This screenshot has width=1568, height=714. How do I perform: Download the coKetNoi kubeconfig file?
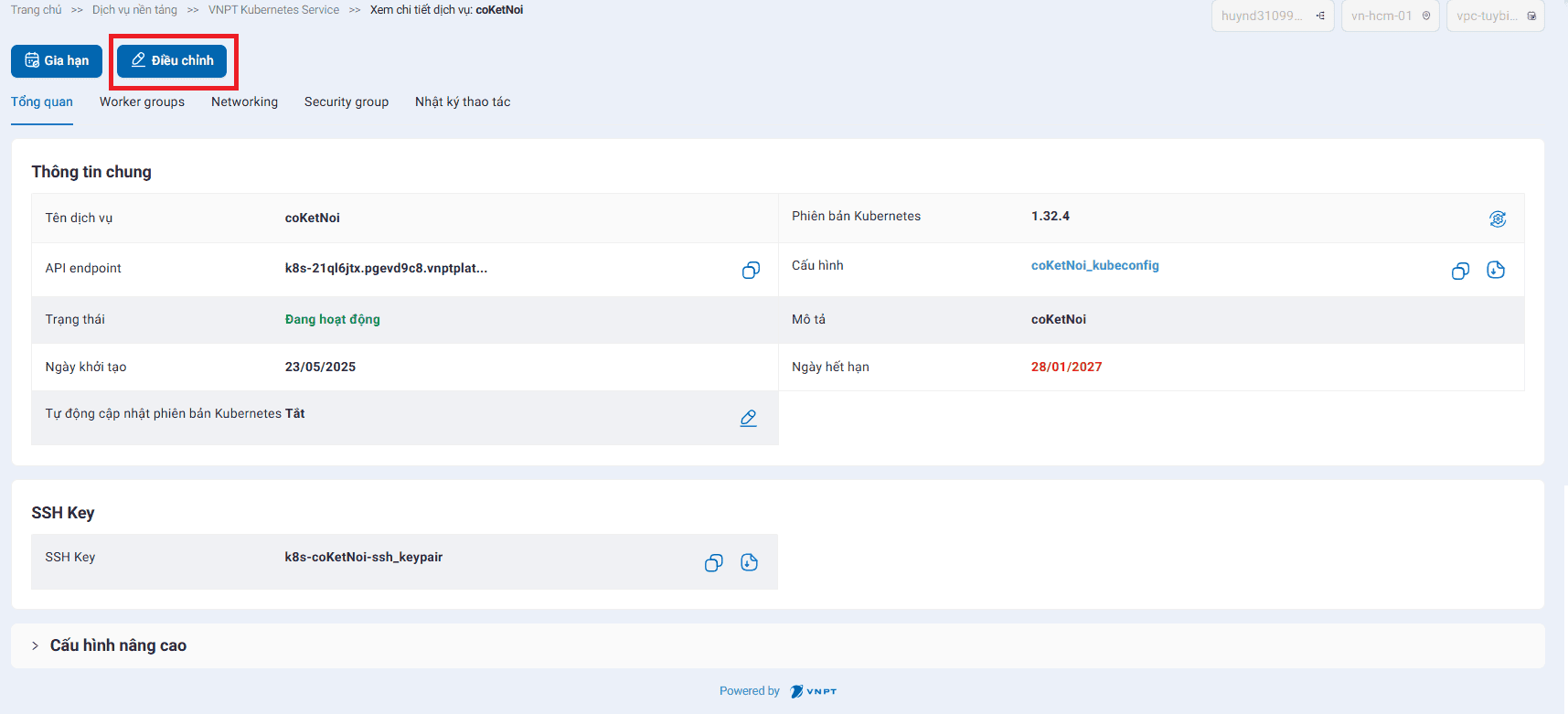tap(1496, 270)
